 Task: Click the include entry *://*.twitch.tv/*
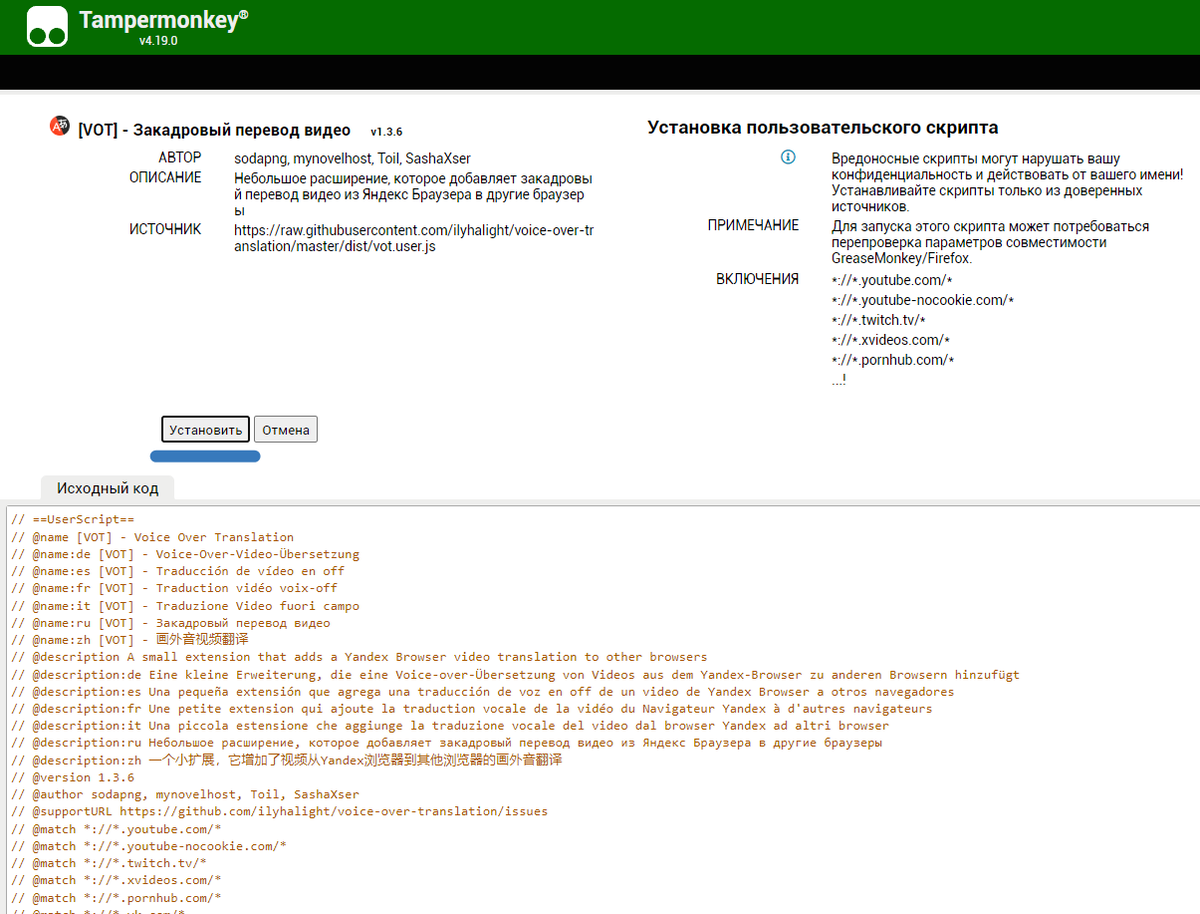click(878, 320)
